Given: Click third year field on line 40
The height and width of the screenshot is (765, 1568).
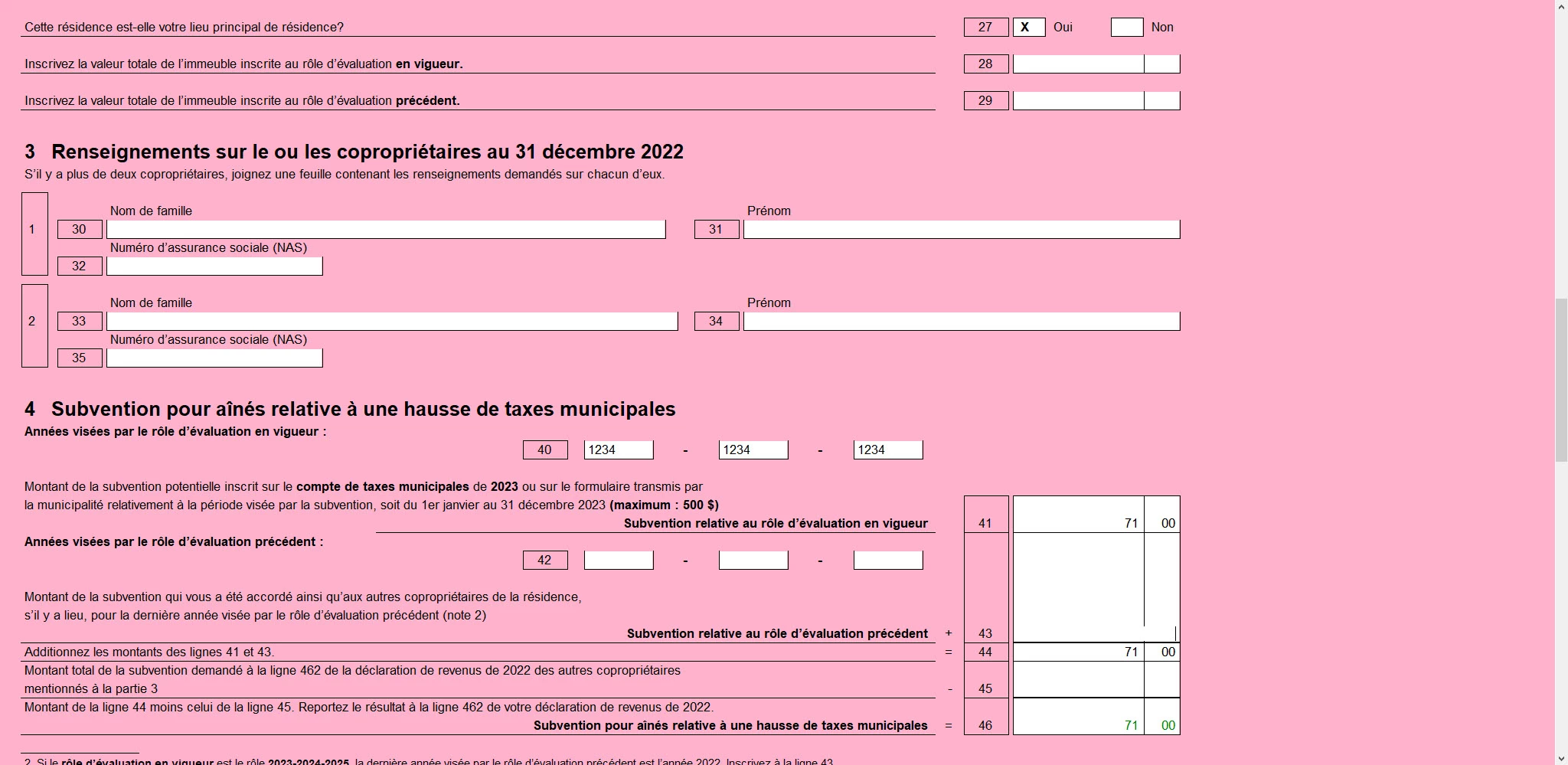Looking at the screenshot, I should point(888,450).
